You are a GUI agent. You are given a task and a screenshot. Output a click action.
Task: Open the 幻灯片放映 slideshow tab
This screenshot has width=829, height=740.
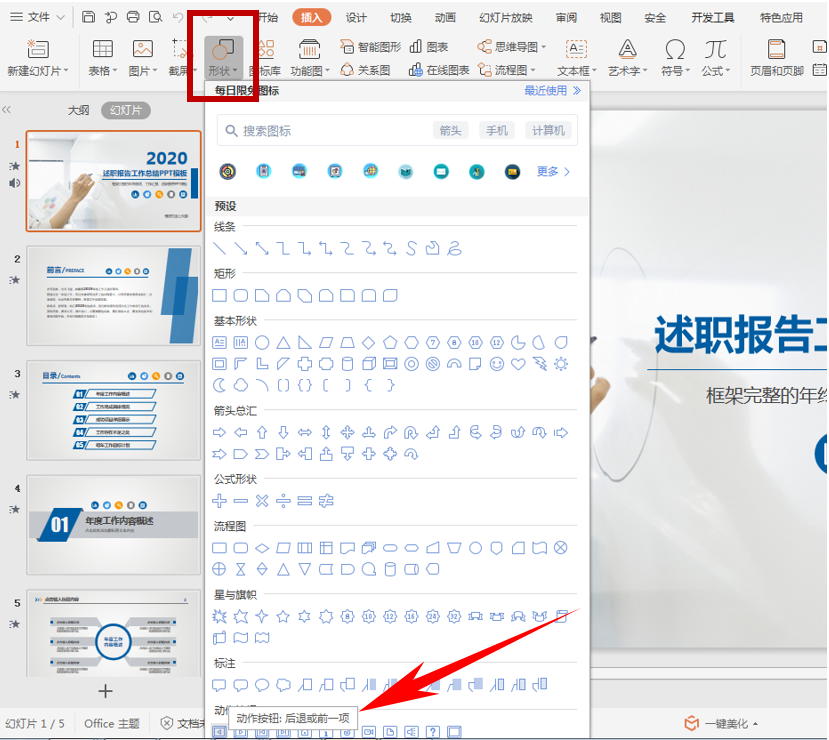506,17
